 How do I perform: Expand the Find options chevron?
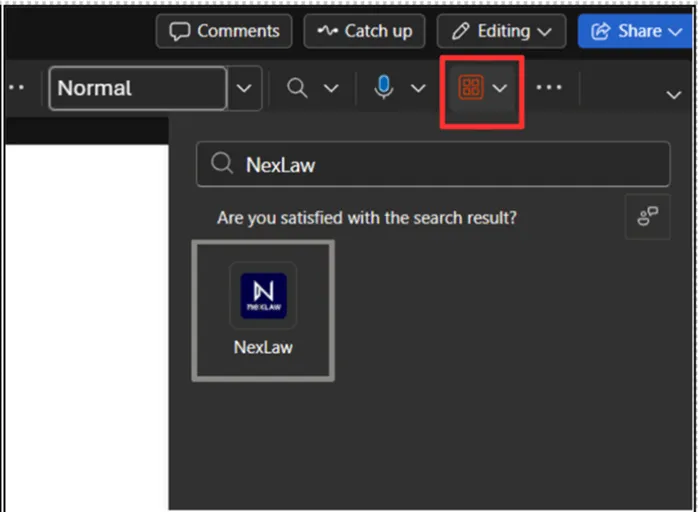(x=331, y=88)
